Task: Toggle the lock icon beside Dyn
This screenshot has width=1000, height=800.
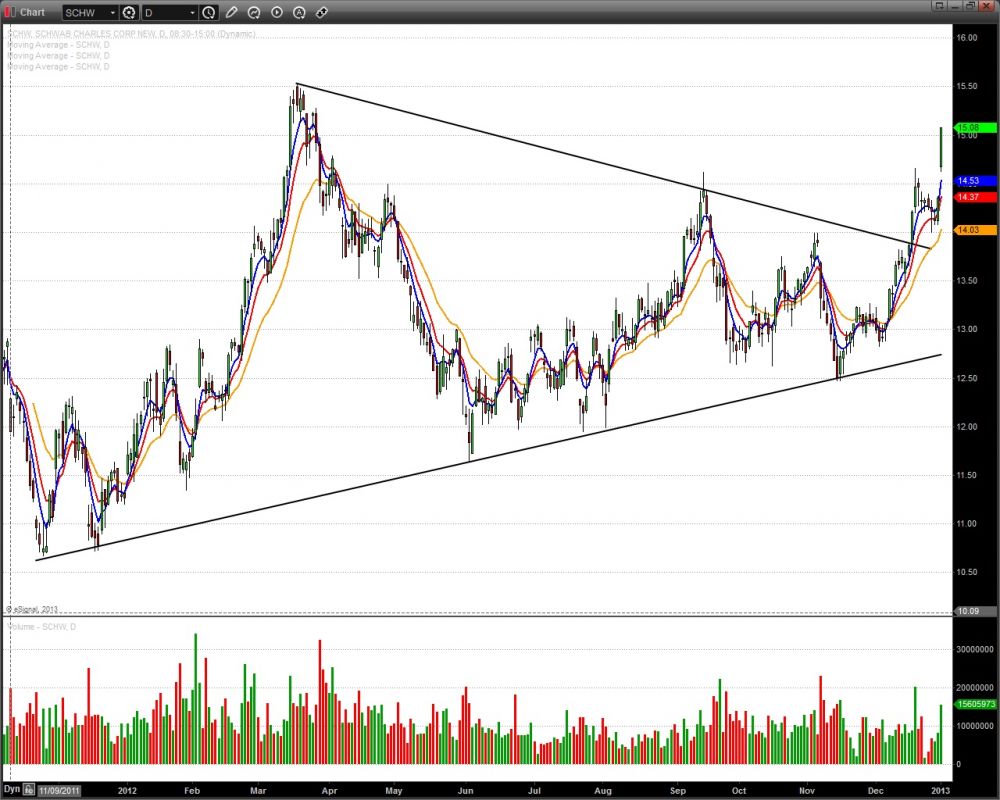Action: click(x=30, y=788)
